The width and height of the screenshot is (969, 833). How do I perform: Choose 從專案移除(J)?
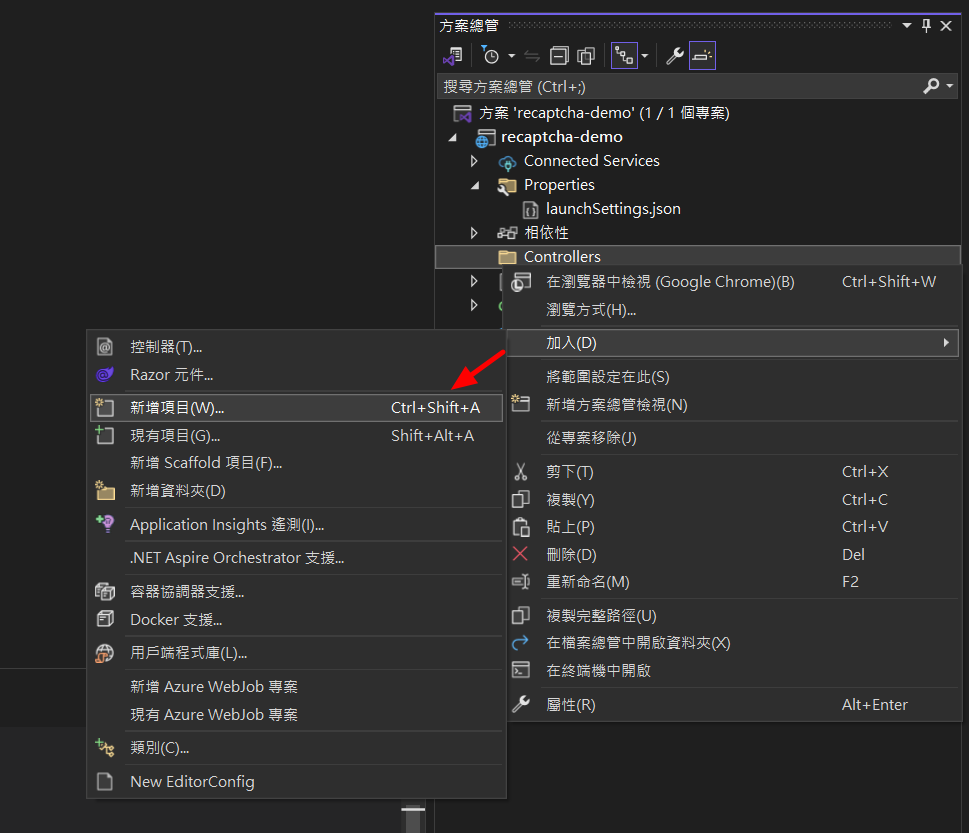(x=732, y=438)
